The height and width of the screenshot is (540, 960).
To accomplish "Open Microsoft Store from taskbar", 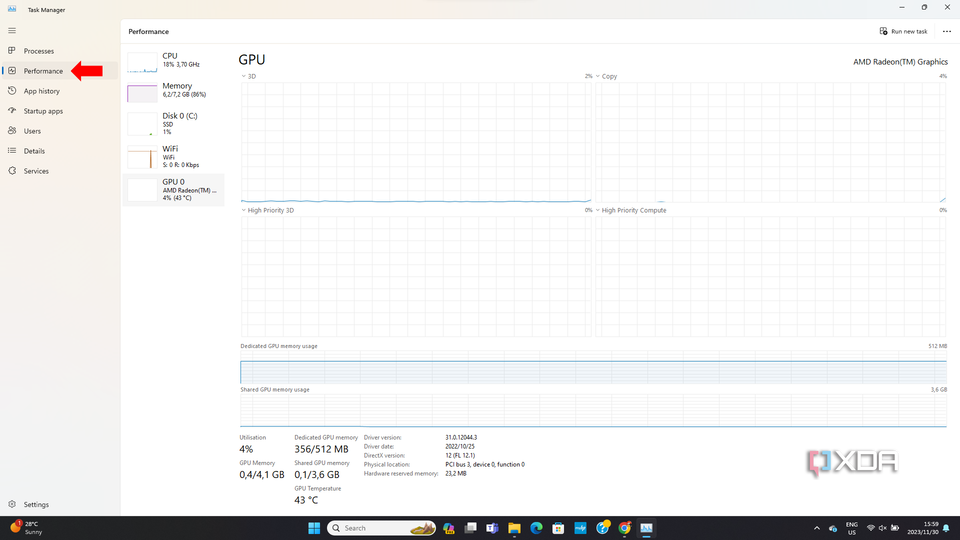I will (x=558, y=528).
